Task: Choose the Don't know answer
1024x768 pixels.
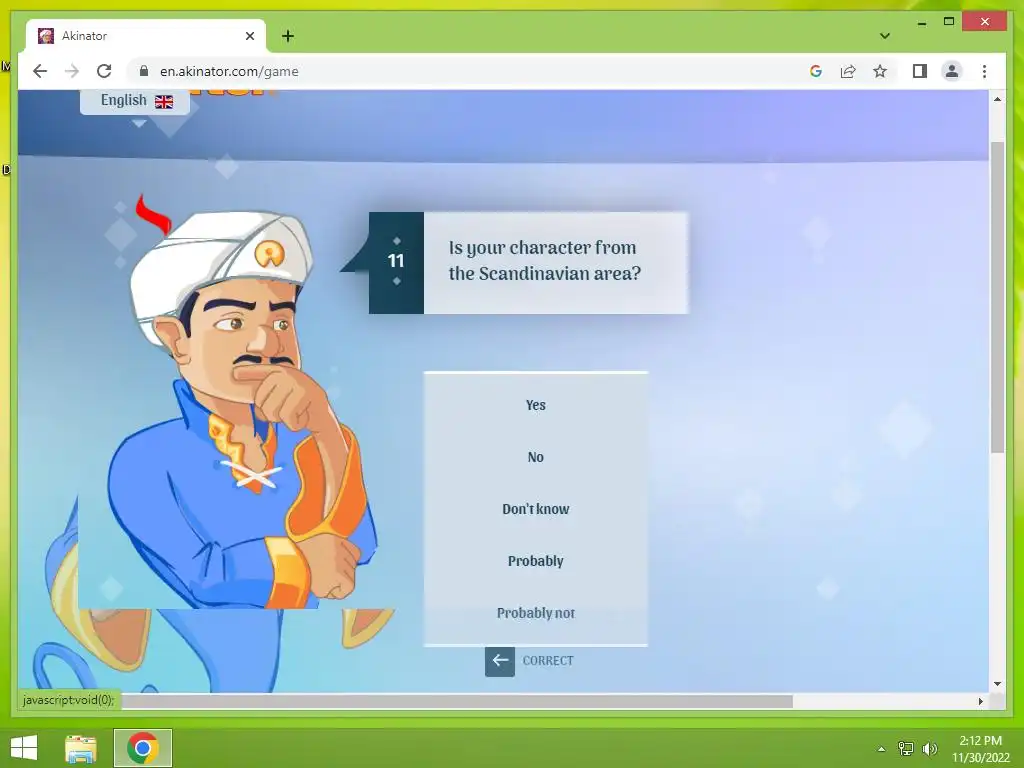Action: pos(536,509)
